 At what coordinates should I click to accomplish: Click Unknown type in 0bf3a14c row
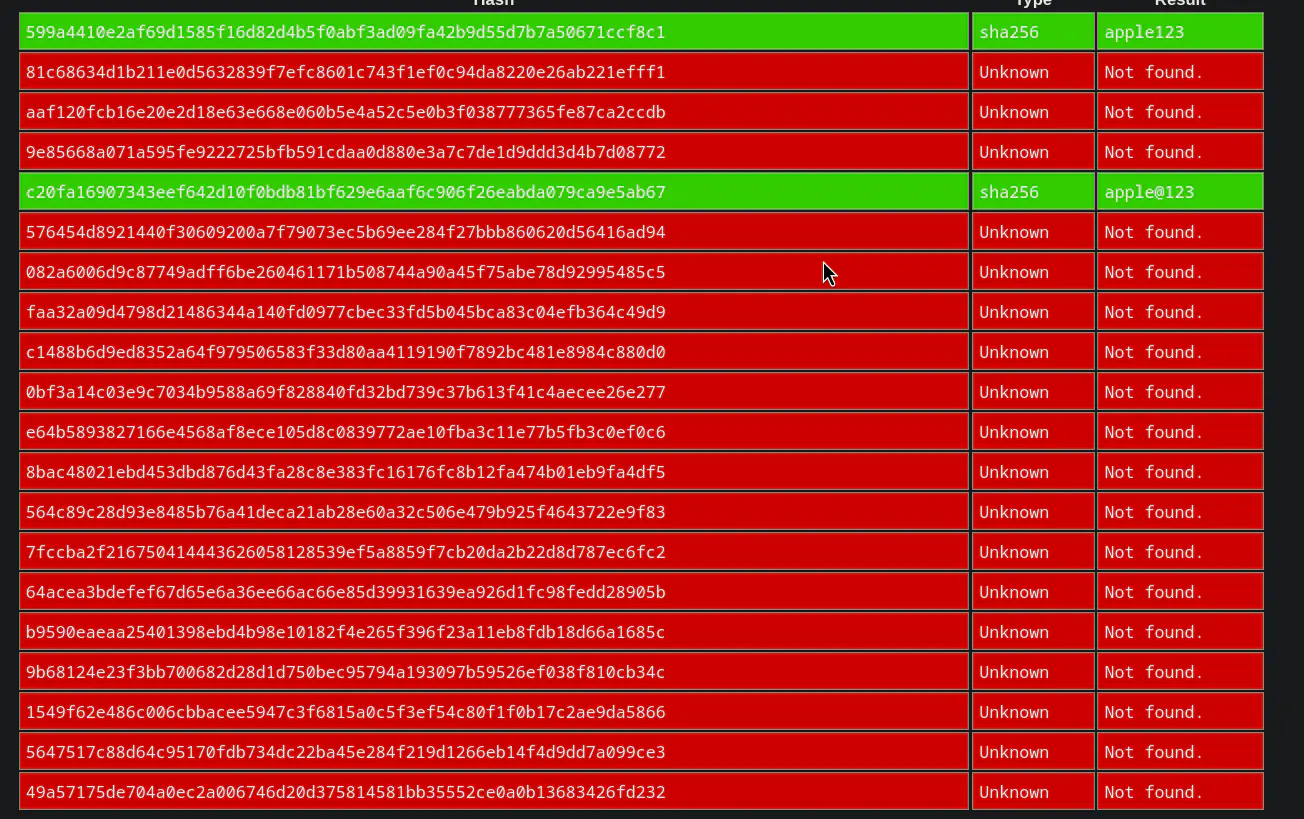pos(1033,391)
